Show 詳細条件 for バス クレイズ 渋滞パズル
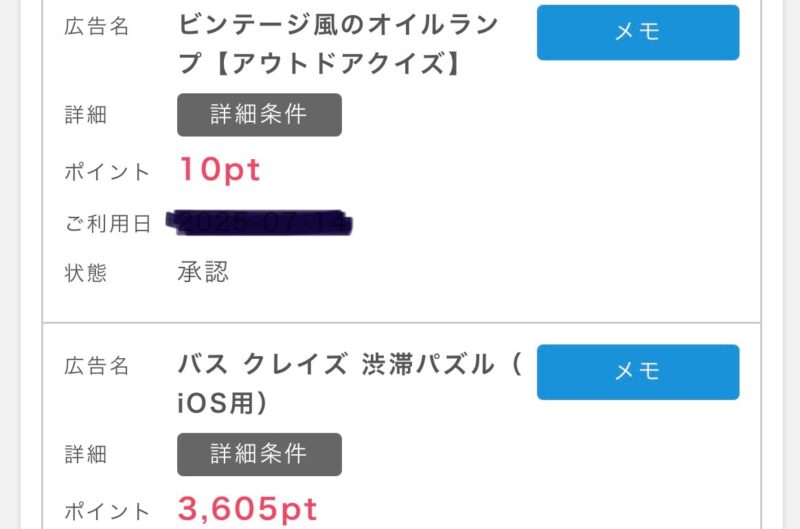The width and height of the screenshot is (800, 529). (x=259, y=455)
